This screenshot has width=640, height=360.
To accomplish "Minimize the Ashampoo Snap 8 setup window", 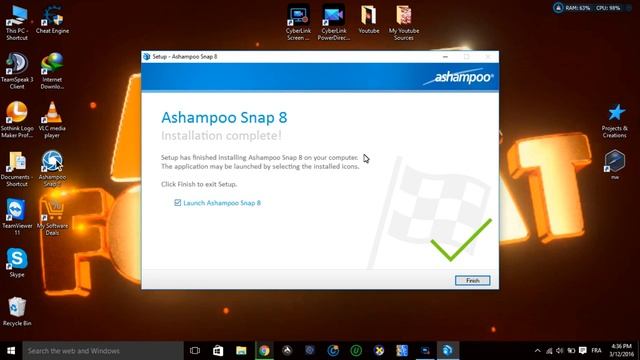I will 445,57.
